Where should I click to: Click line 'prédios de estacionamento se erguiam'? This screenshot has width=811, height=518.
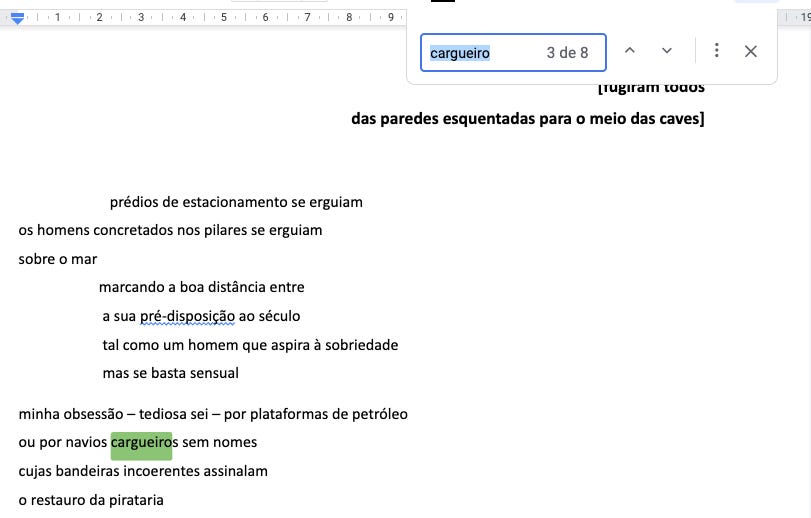[236, 202]
